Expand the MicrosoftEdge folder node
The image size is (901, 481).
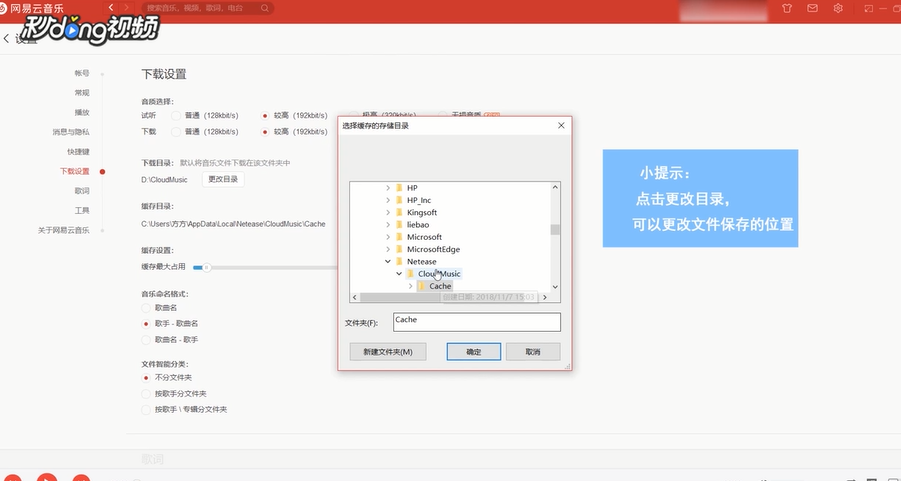(x=388, y=249)
